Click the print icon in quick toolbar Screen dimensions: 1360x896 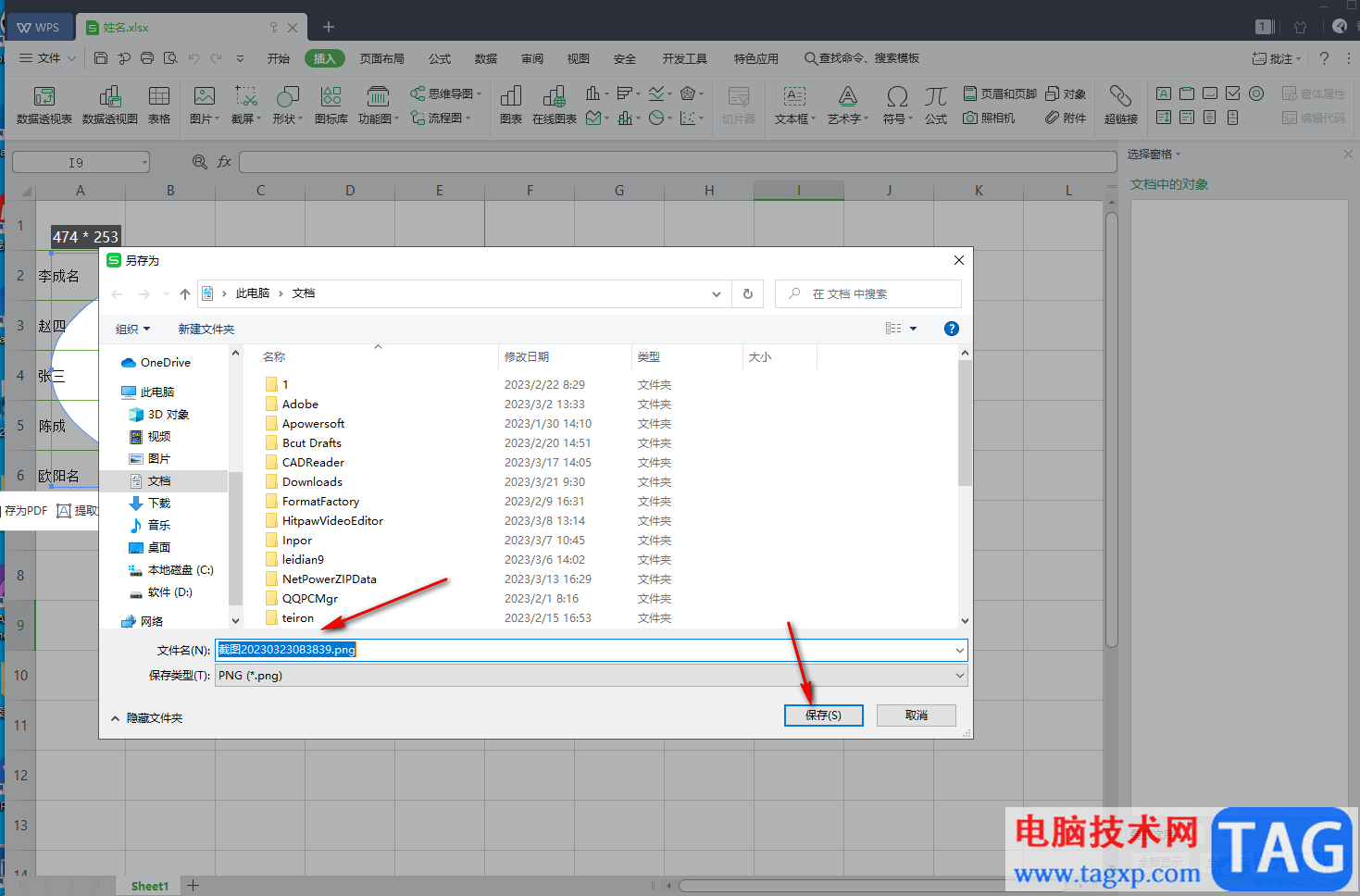click(x=147, y=58)
